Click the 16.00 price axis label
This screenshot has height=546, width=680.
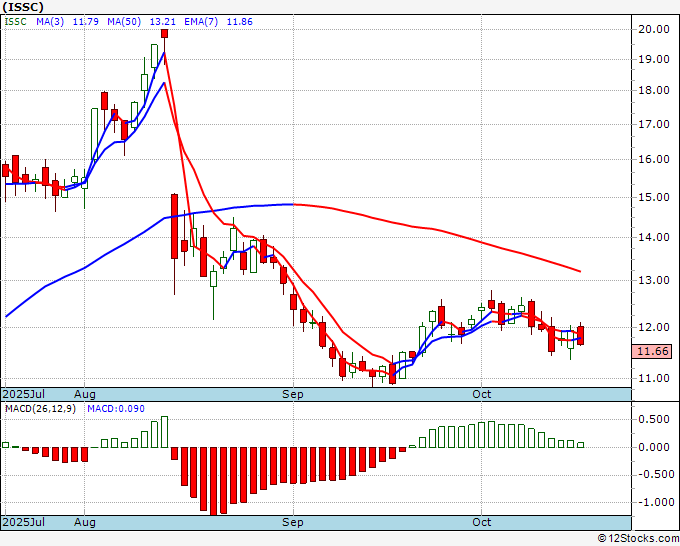point(654,159)
